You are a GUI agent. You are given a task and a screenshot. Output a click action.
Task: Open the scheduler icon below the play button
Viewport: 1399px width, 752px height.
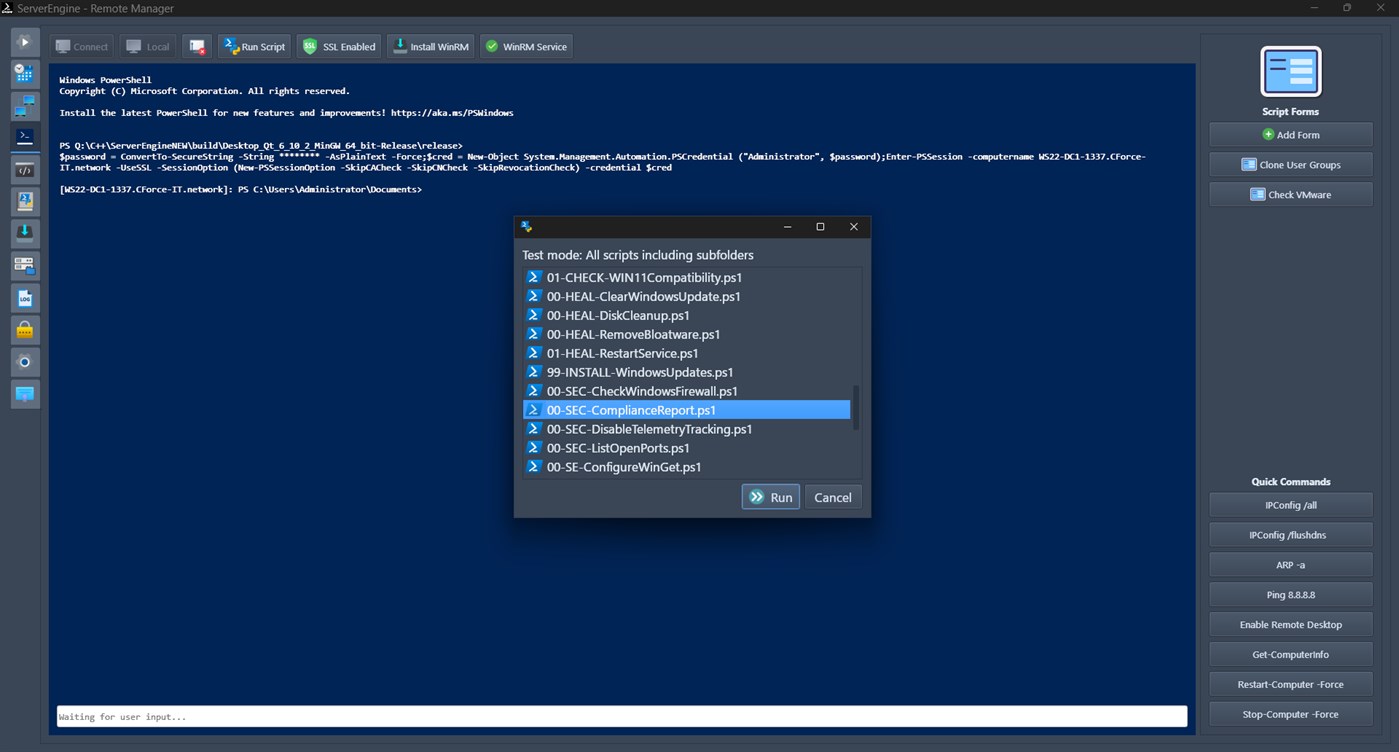[x=24, y=73]
